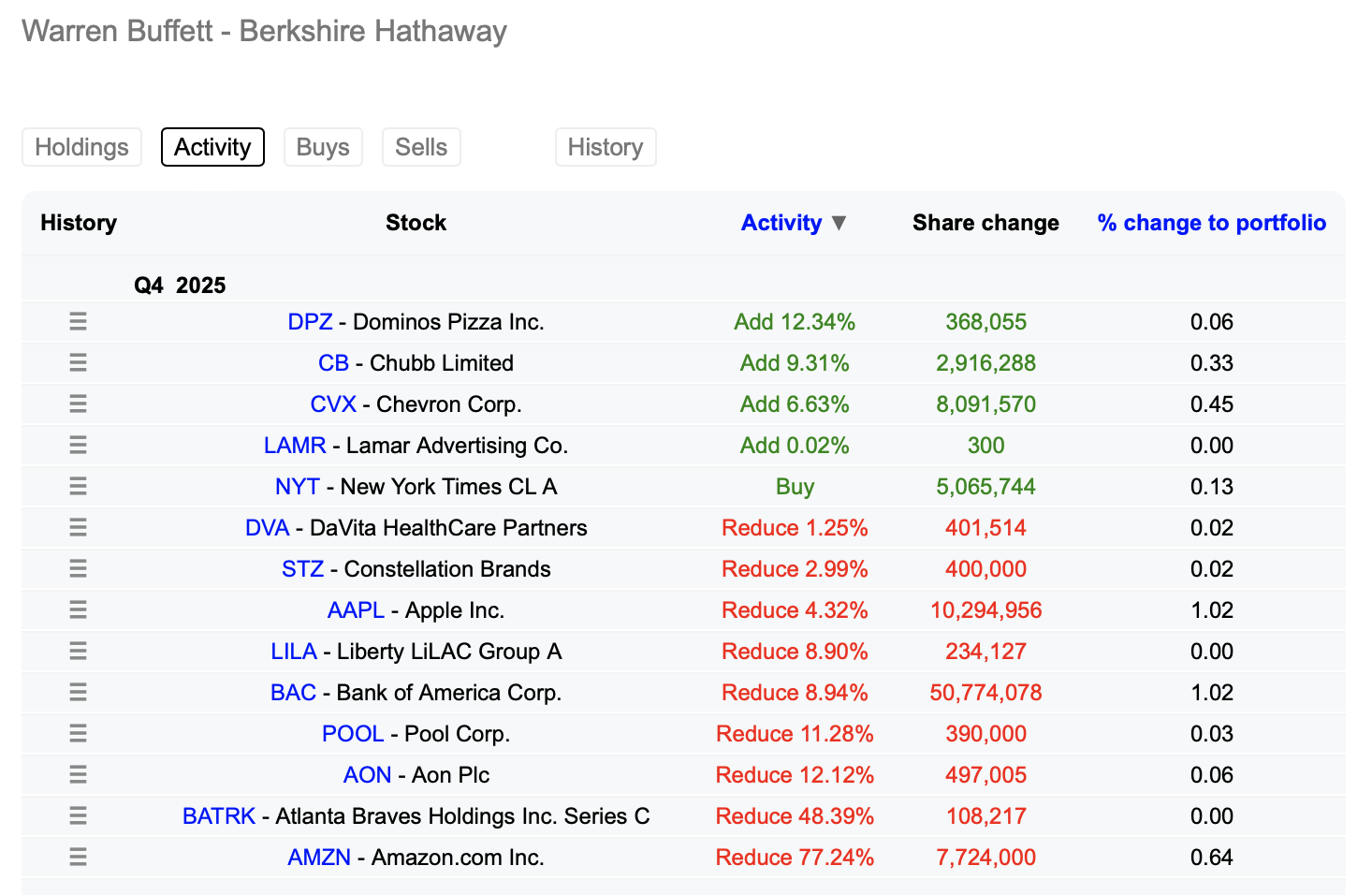Click the Aon Plc history icon

pyautogui.click(x=78, y=775)
